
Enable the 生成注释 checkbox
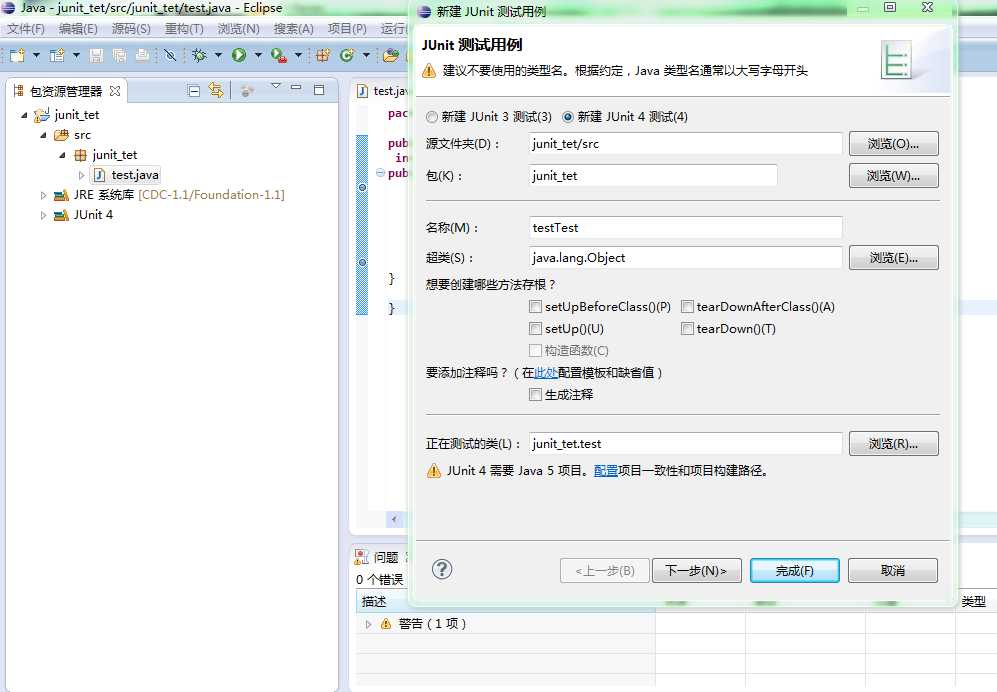point(535,395)
